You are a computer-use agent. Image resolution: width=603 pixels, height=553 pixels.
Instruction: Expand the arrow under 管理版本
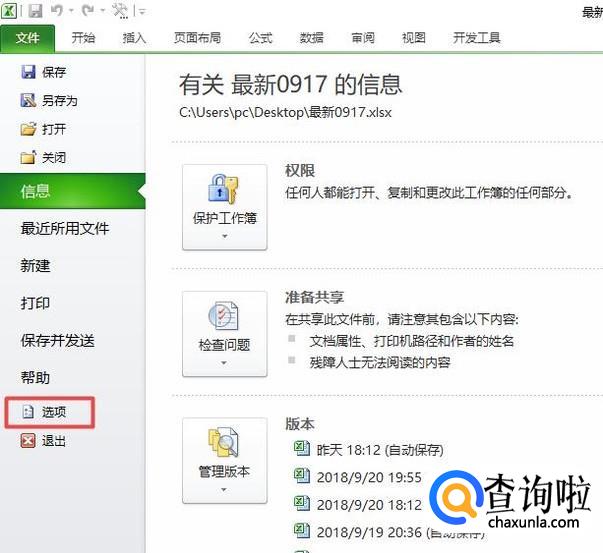[x=224, y=490]
